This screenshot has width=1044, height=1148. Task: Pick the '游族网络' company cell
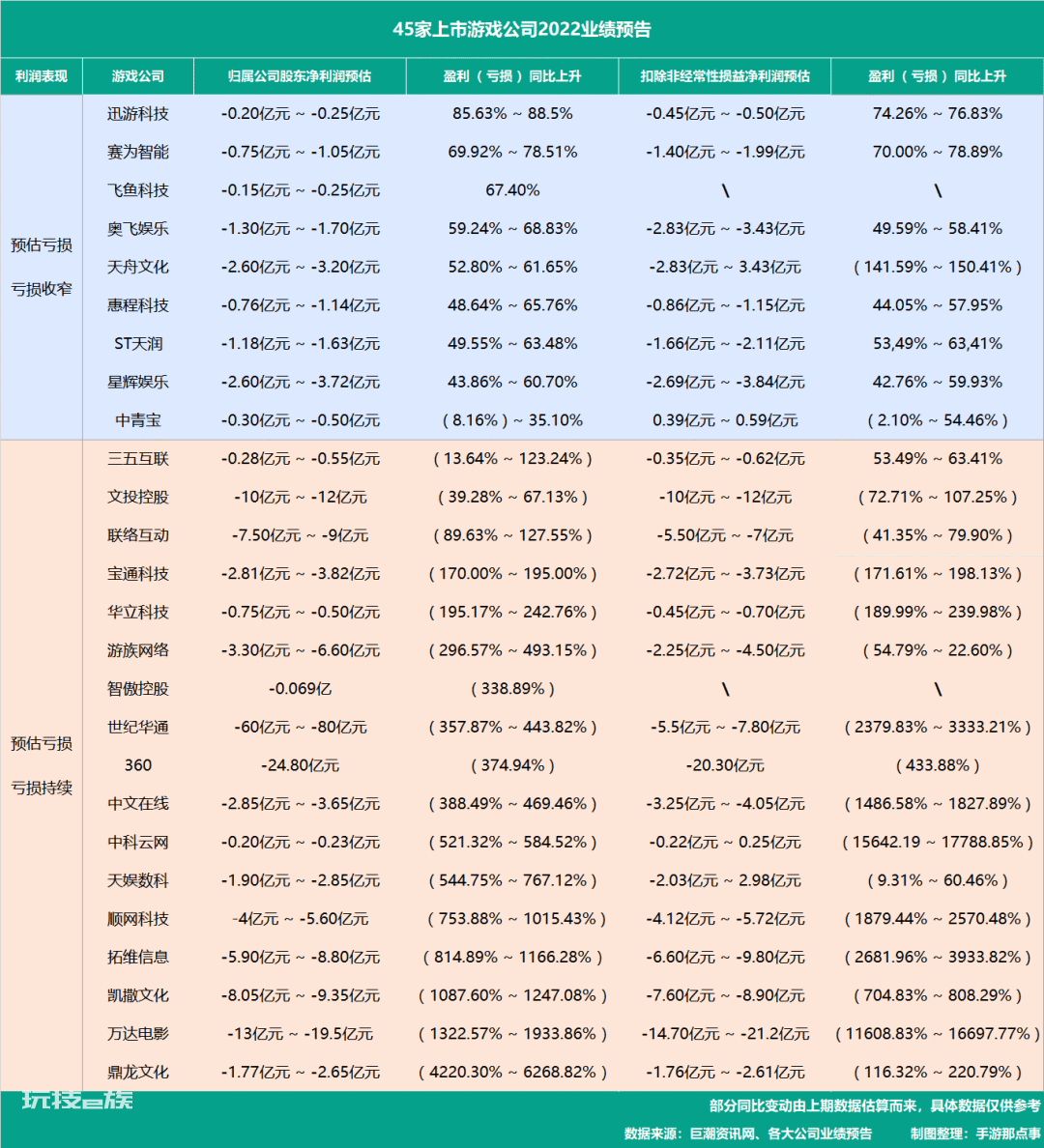(137, 650)
